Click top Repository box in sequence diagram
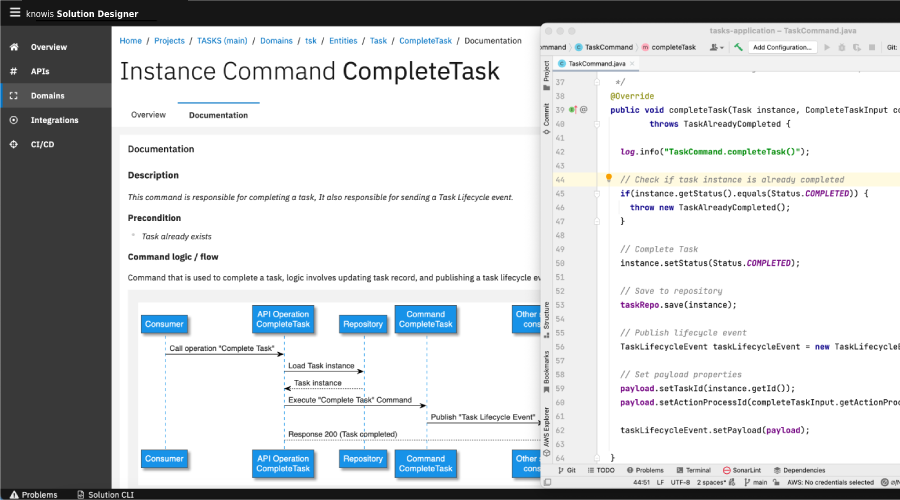 [x=363, y=324]
